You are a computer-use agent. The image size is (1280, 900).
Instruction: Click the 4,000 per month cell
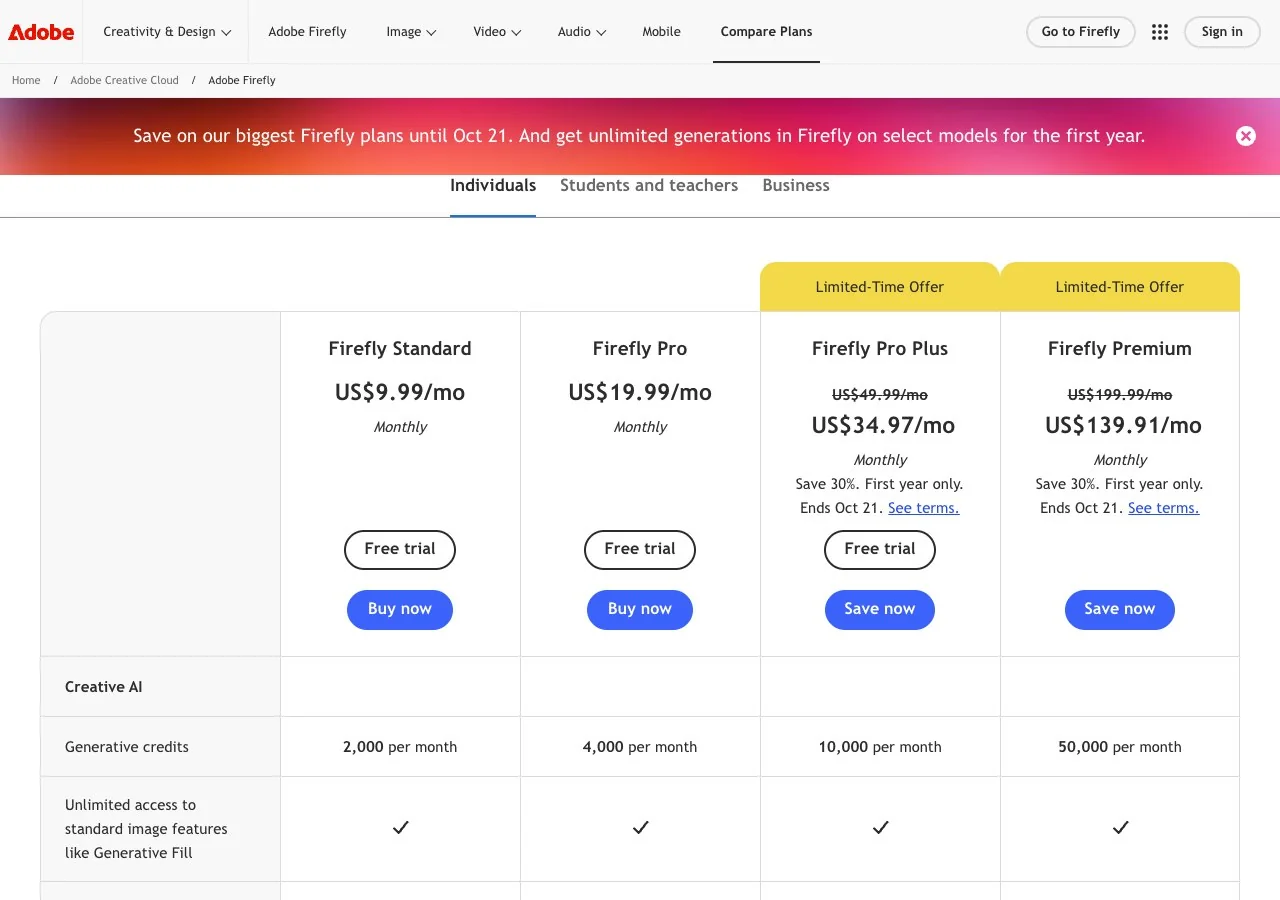tap(640, 747)
